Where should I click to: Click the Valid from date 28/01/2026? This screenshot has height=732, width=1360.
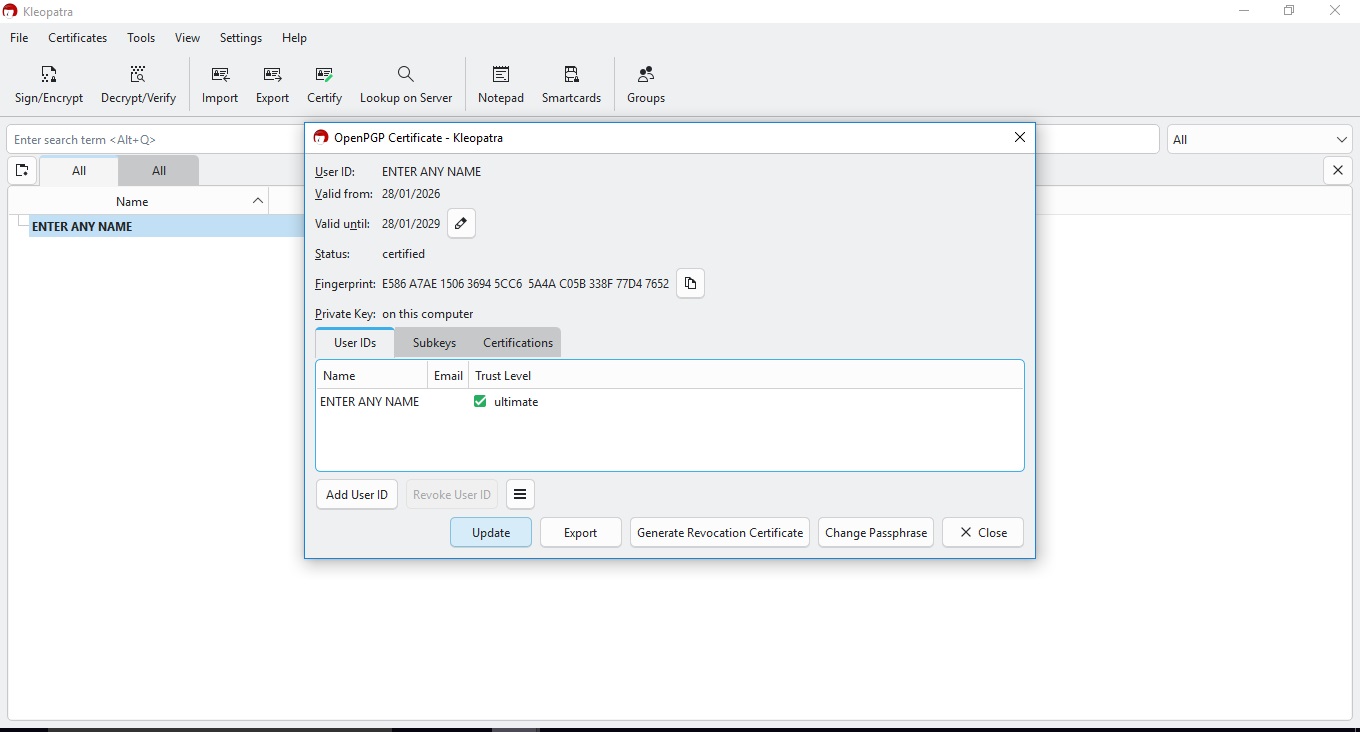point(411,194)
